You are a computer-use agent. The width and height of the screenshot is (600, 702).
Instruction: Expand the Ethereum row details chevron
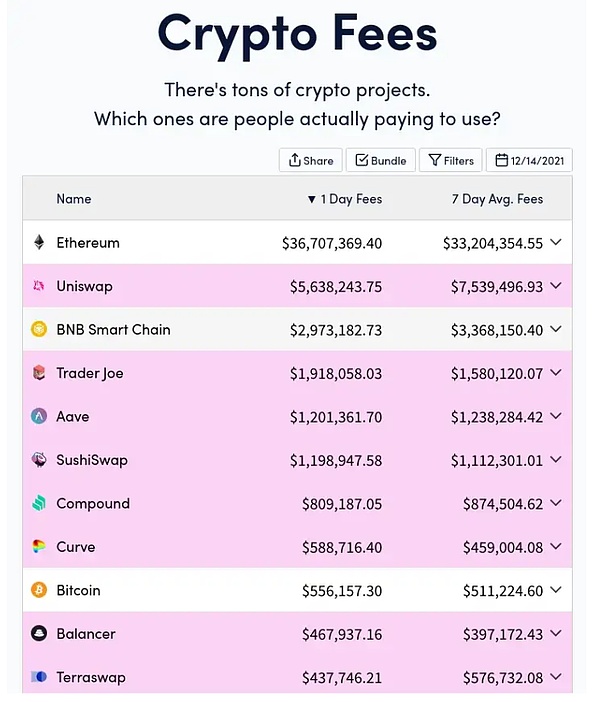click(556, 242)
